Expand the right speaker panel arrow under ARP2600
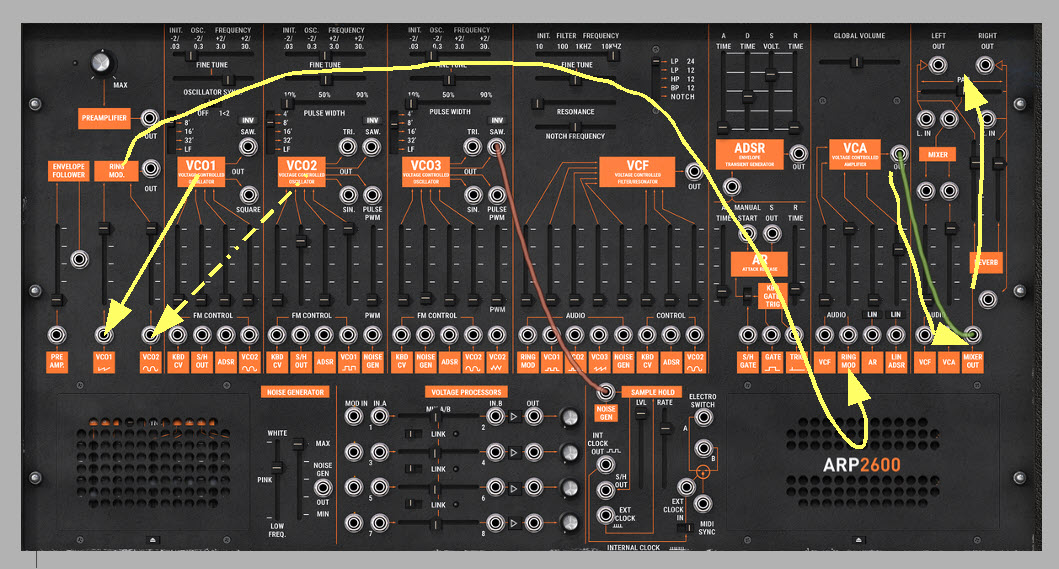Viewport: 1059px width, 569px height. (858, 540)
